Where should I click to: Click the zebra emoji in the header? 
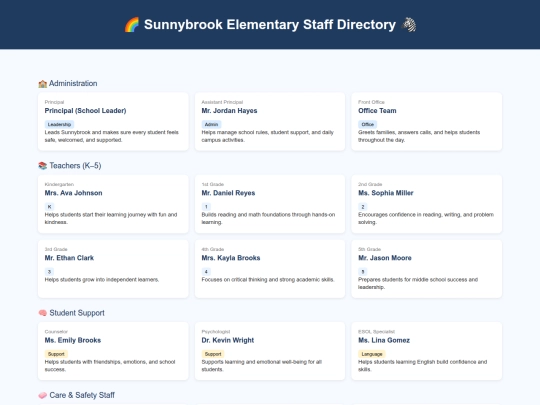(x=409, y=25)
